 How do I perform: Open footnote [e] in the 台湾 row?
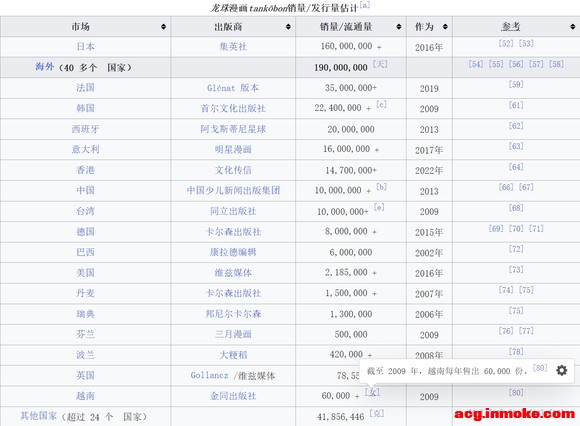click(379, 207)
